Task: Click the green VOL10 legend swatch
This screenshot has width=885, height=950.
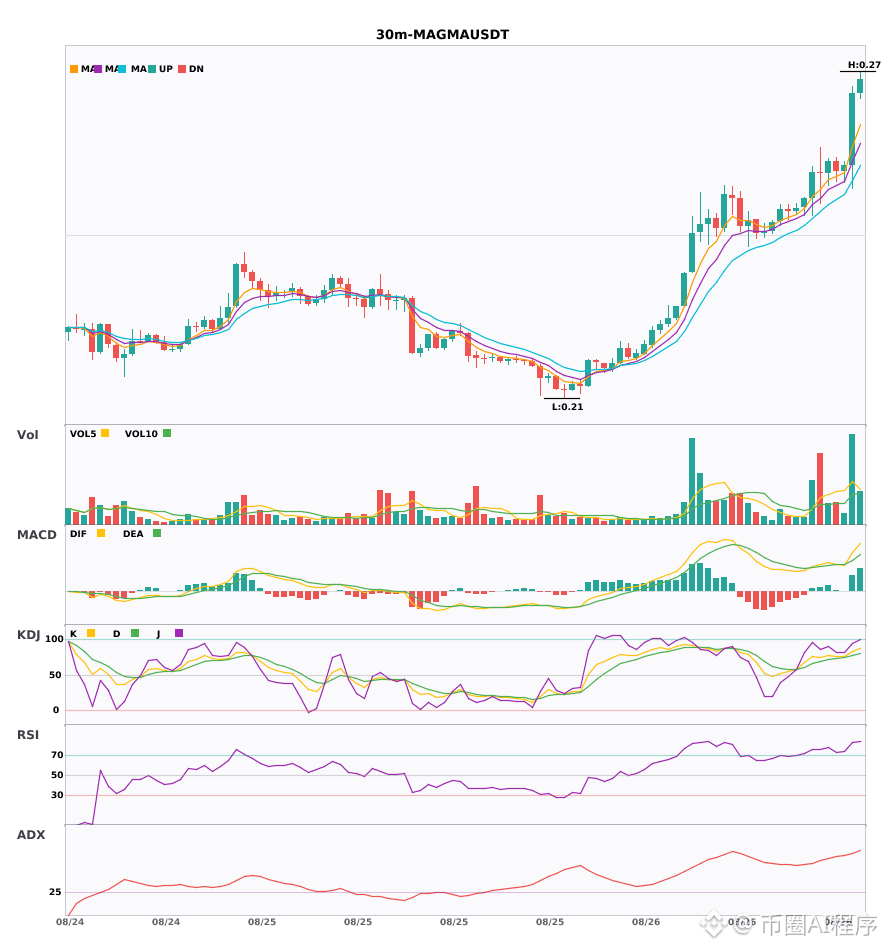Action: point(167,433)
